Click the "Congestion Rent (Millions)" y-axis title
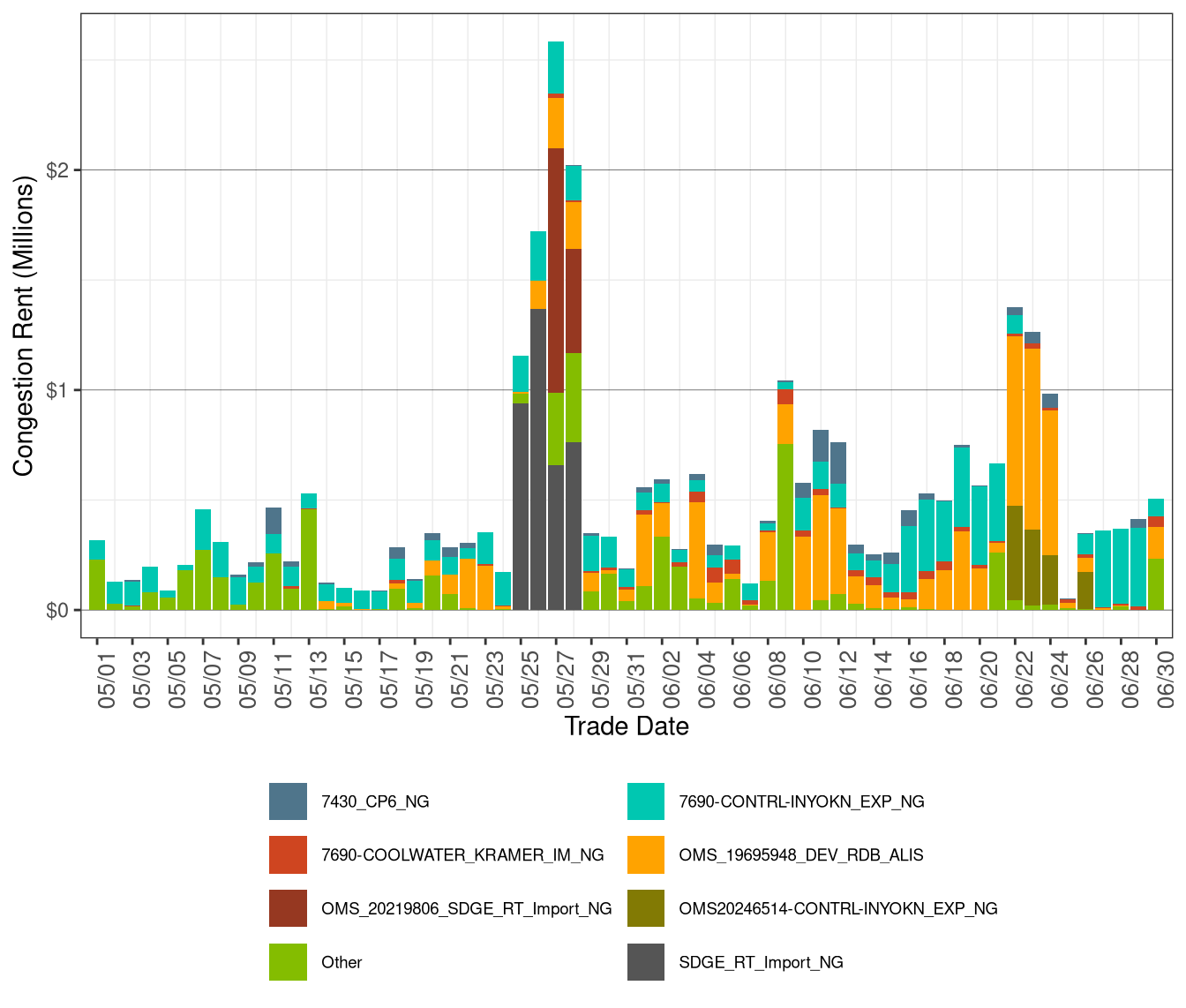This screenshot has height=1008, width=1186. 23,326
